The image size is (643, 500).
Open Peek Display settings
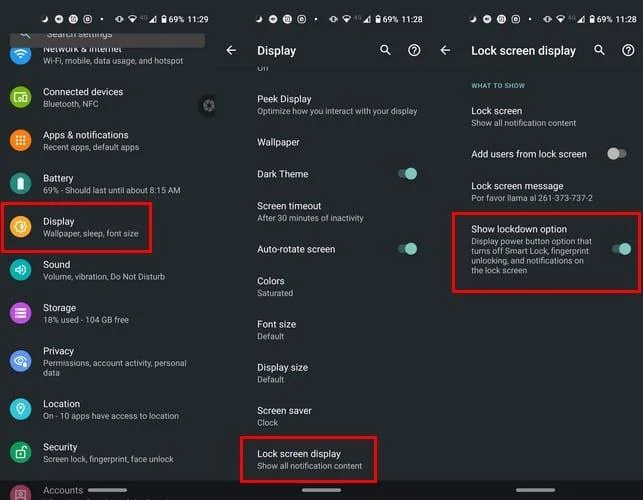(337, 105)
